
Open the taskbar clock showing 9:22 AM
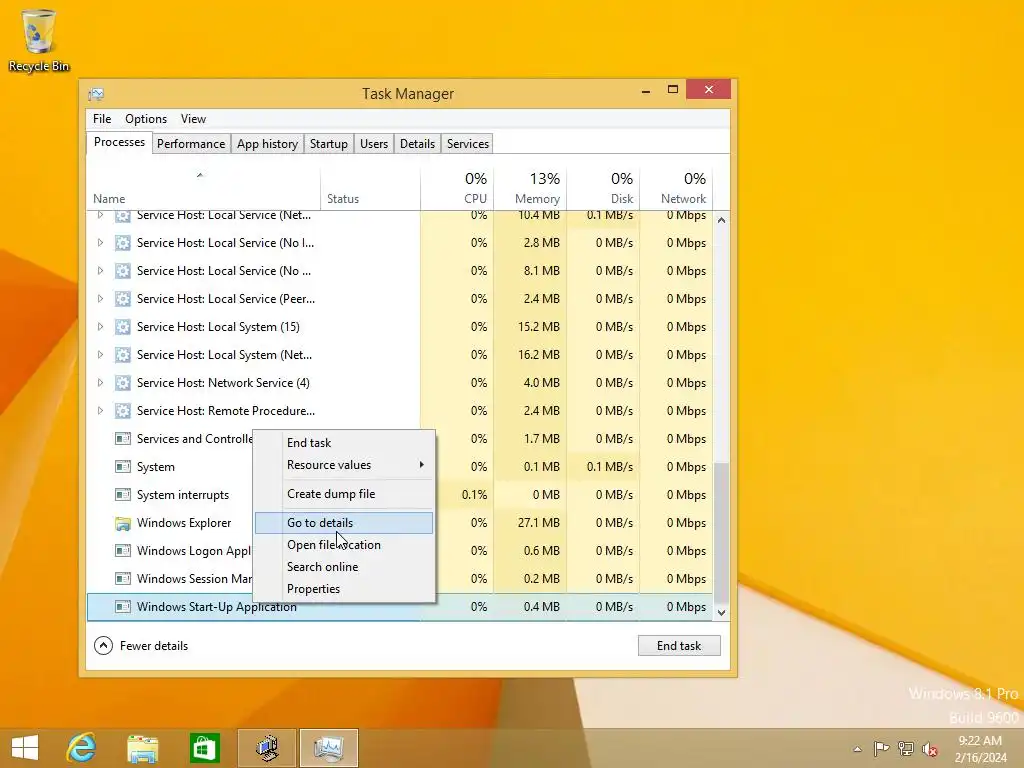click(x=980, y=749)
